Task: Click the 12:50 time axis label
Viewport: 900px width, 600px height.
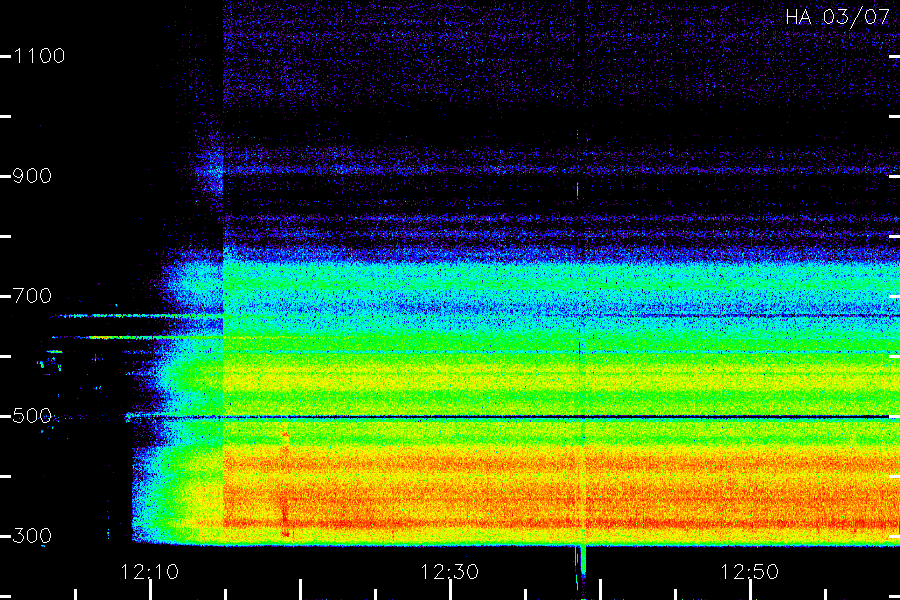Action: (x=749, y=572)
